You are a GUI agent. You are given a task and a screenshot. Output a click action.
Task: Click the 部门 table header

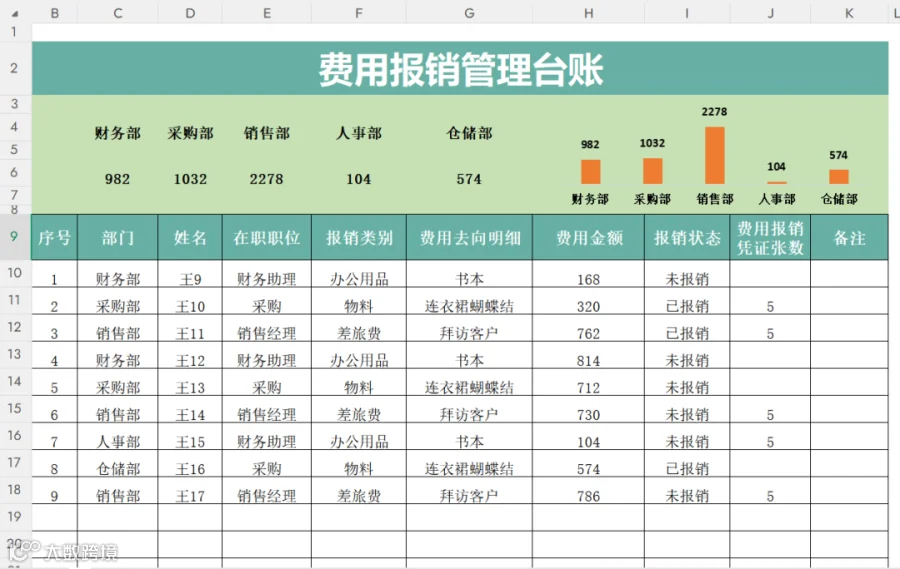(118, 237)
